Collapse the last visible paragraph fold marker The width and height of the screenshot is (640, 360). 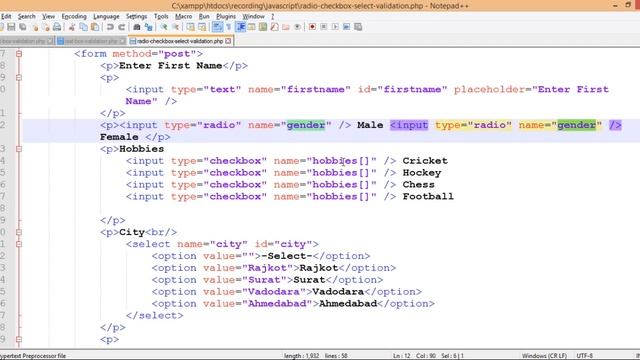tap(19, 339)
